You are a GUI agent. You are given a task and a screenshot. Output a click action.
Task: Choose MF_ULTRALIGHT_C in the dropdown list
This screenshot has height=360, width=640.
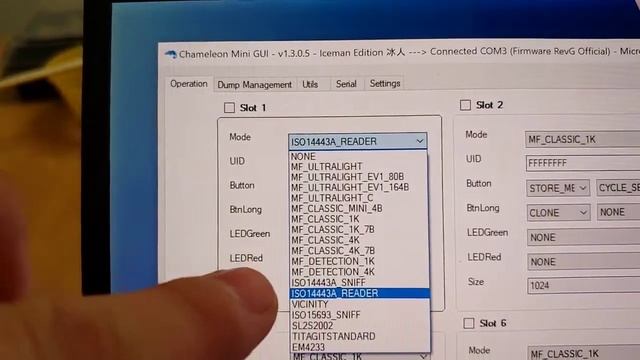(x=359, y=198)
